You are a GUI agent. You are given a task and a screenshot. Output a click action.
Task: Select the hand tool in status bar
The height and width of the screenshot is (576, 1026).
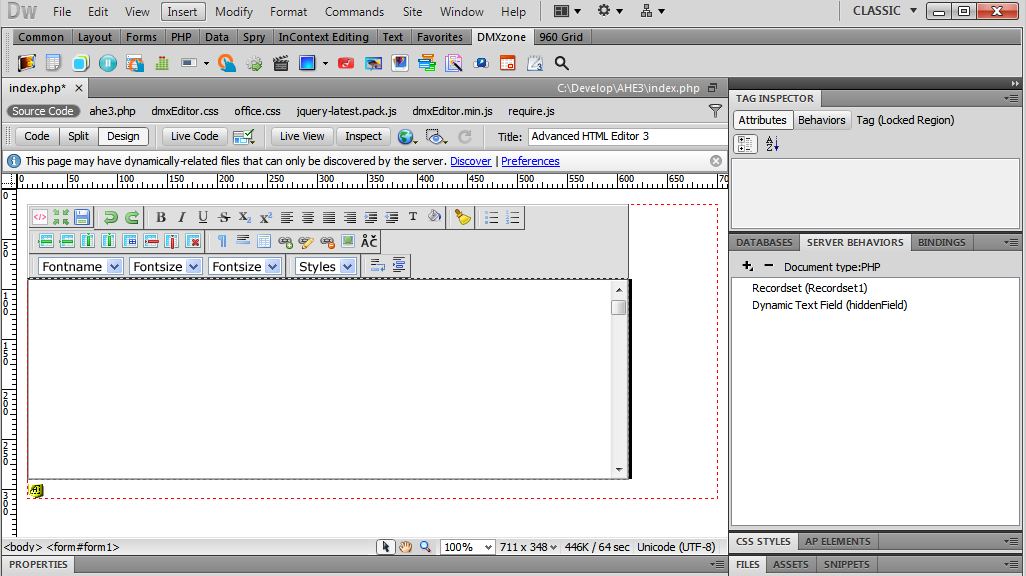pos(406,547)
